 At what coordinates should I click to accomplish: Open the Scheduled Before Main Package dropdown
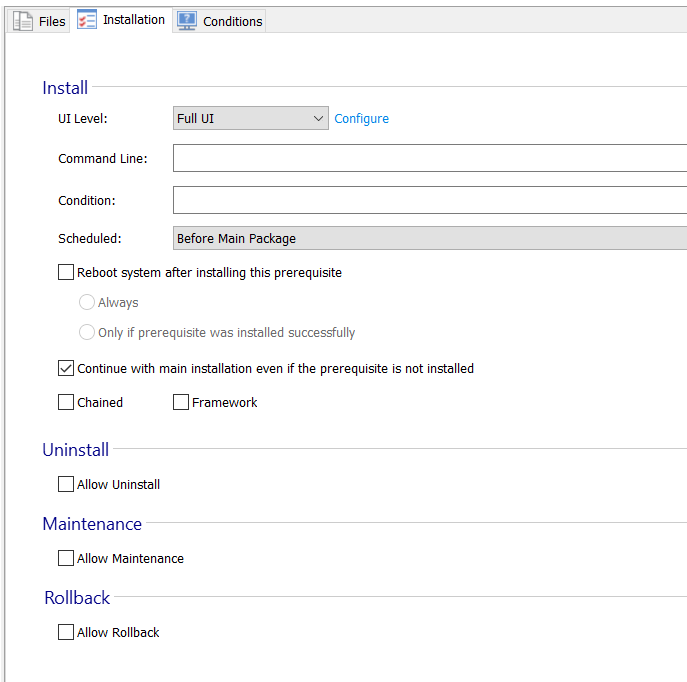pos(430,238)
